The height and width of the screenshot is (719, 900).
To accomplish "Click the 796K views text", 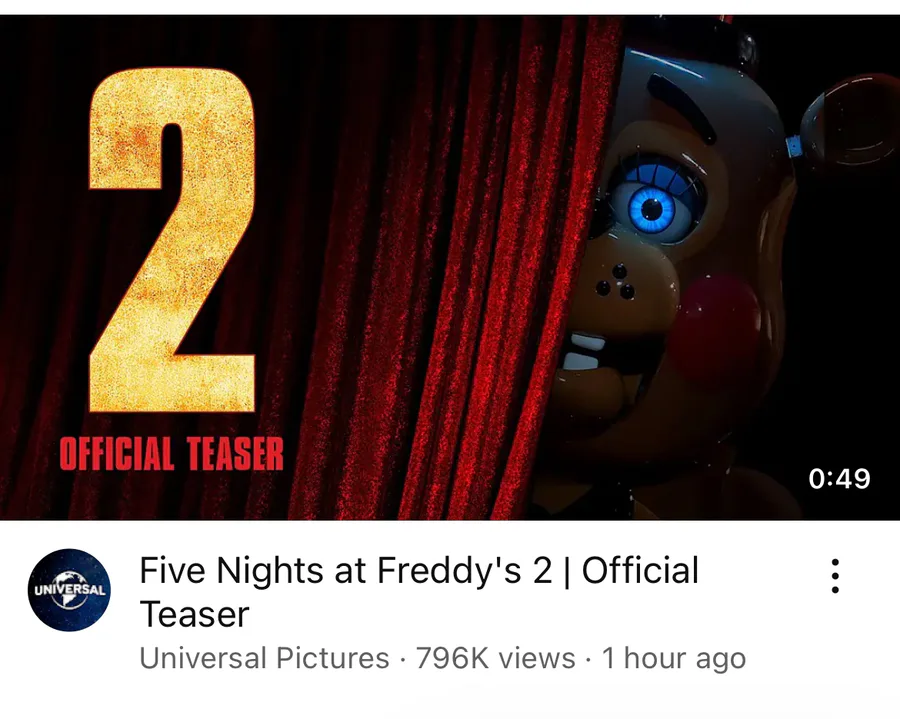I will (x=495, y=659).
